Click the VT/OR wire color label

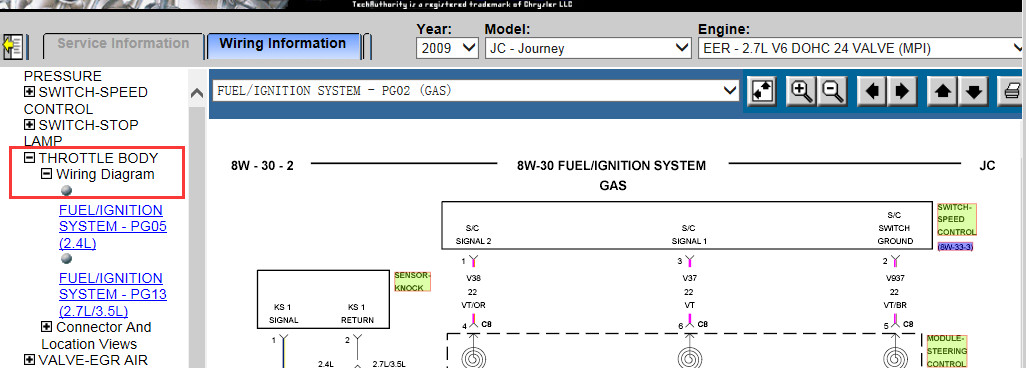click(473, 305)
